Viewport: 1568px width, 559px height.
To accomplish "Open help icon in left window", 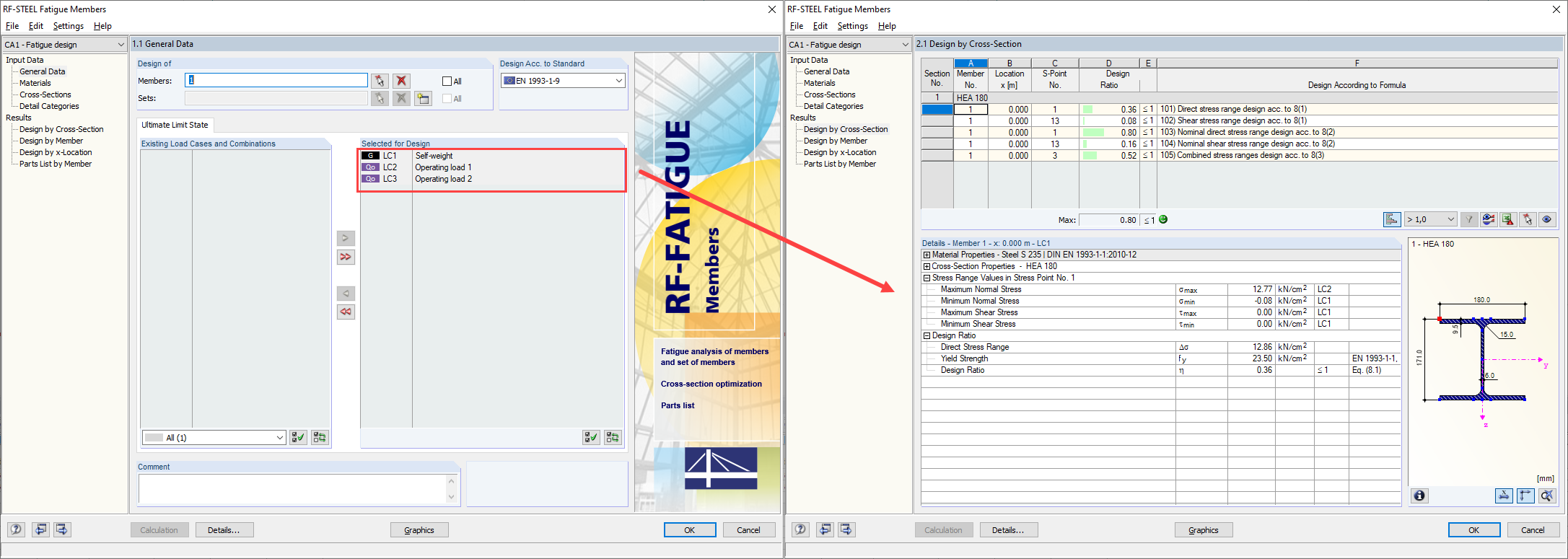I will click(x=16, y=529).
